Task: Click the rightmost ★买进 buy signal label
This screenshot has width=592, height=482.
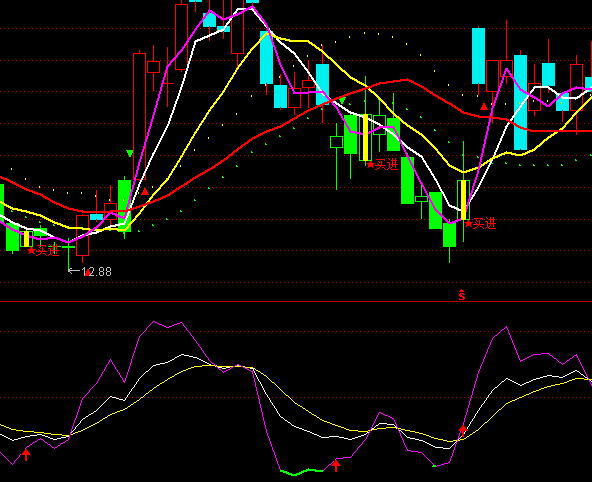Action: (480, 224)
